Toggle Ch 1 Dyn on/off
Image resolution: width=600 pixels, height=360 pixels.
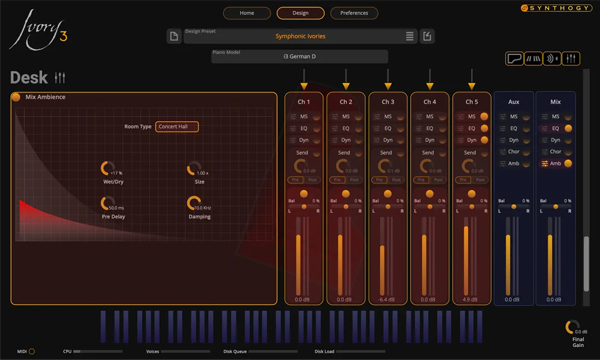tap(316, 140)
